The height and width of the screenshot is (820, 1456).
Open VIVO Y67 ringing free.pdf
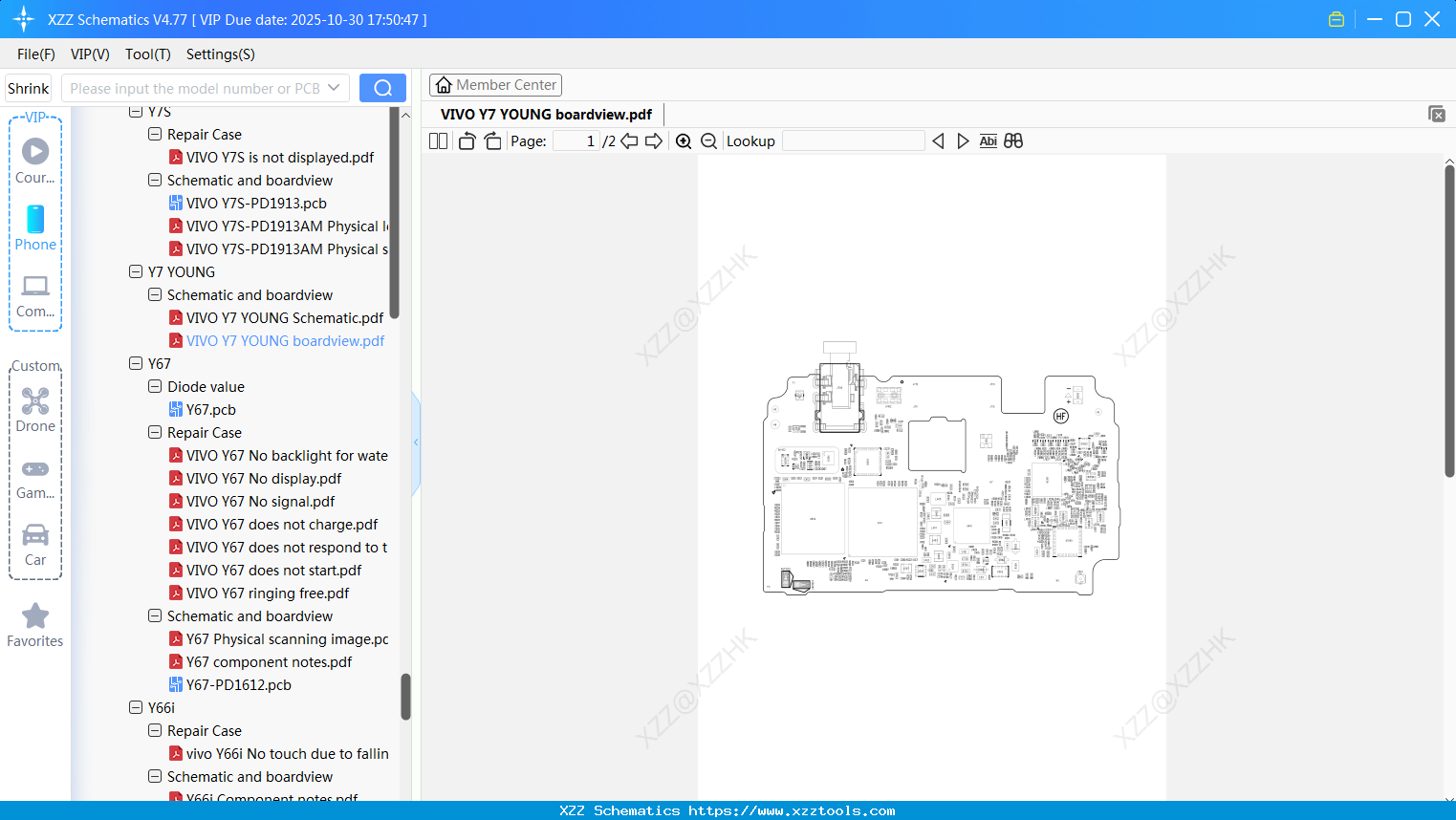(x=268, y=593)
